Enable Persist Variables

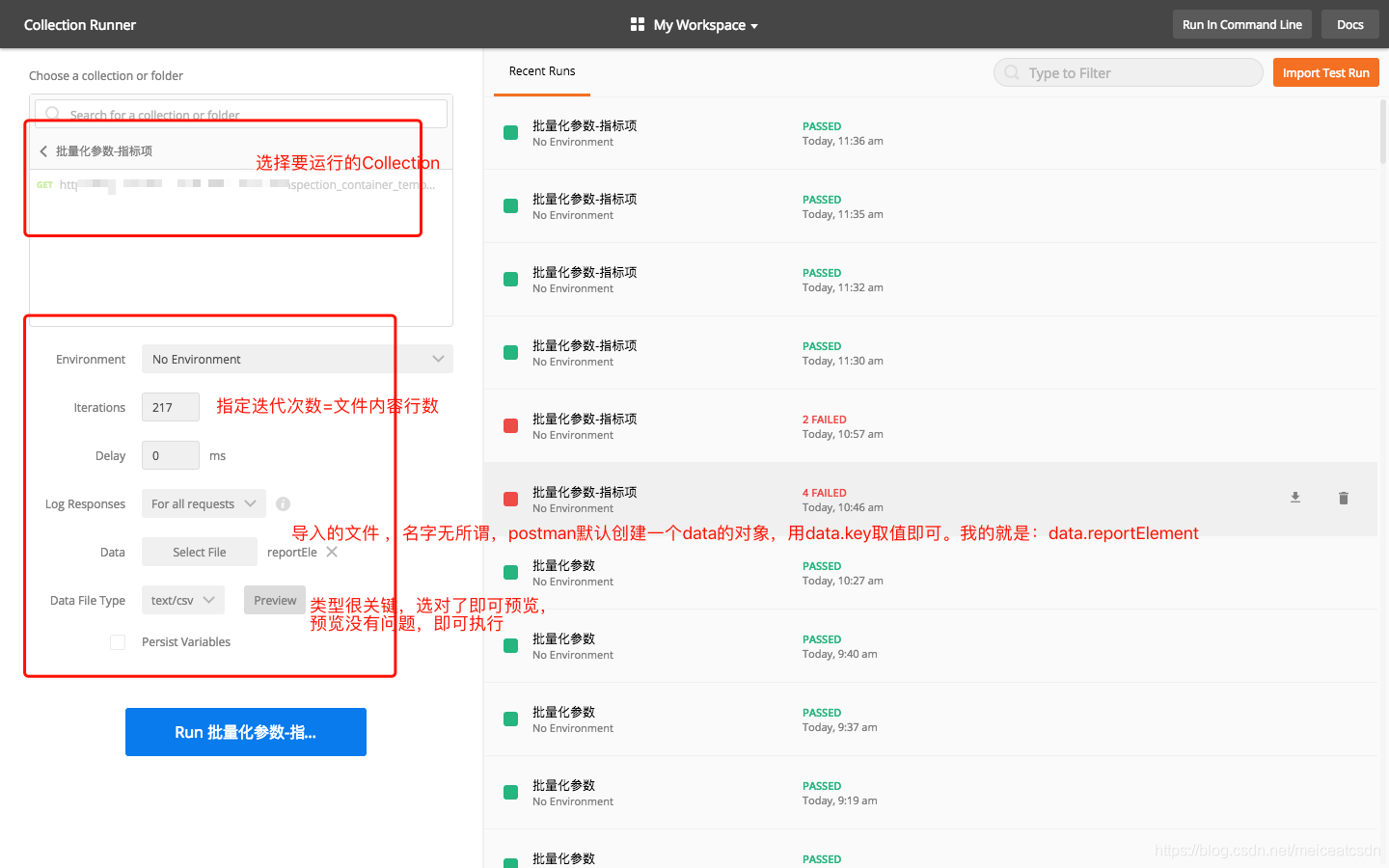click(x=117, y=641)
